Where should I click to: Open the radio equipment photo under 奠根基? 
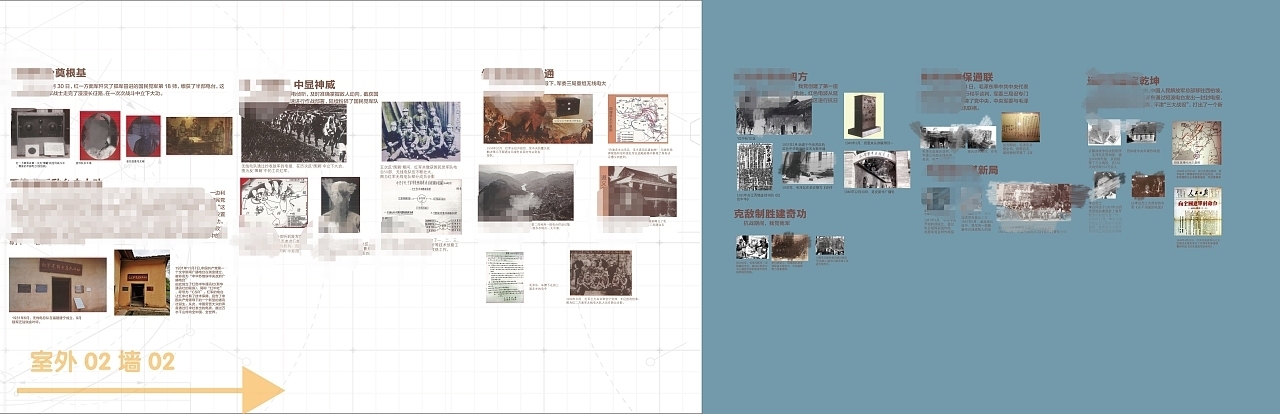coord(40,134)
